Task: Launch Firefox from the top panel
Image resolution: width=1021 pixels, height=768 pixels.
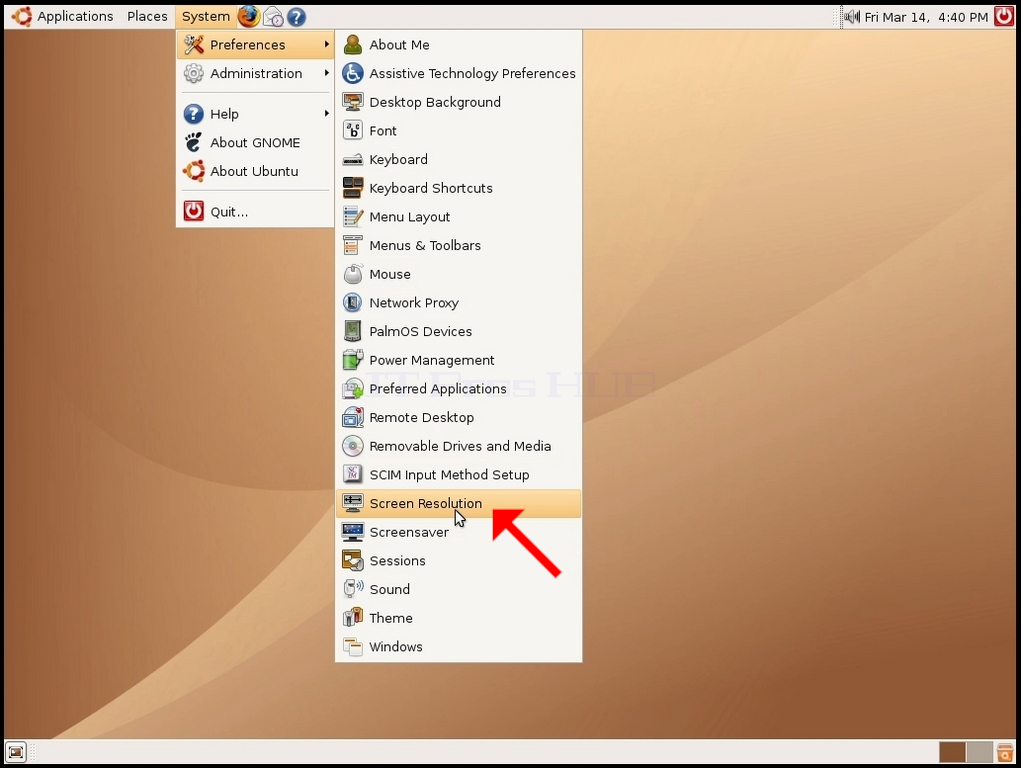Action: tap(249, 16)
